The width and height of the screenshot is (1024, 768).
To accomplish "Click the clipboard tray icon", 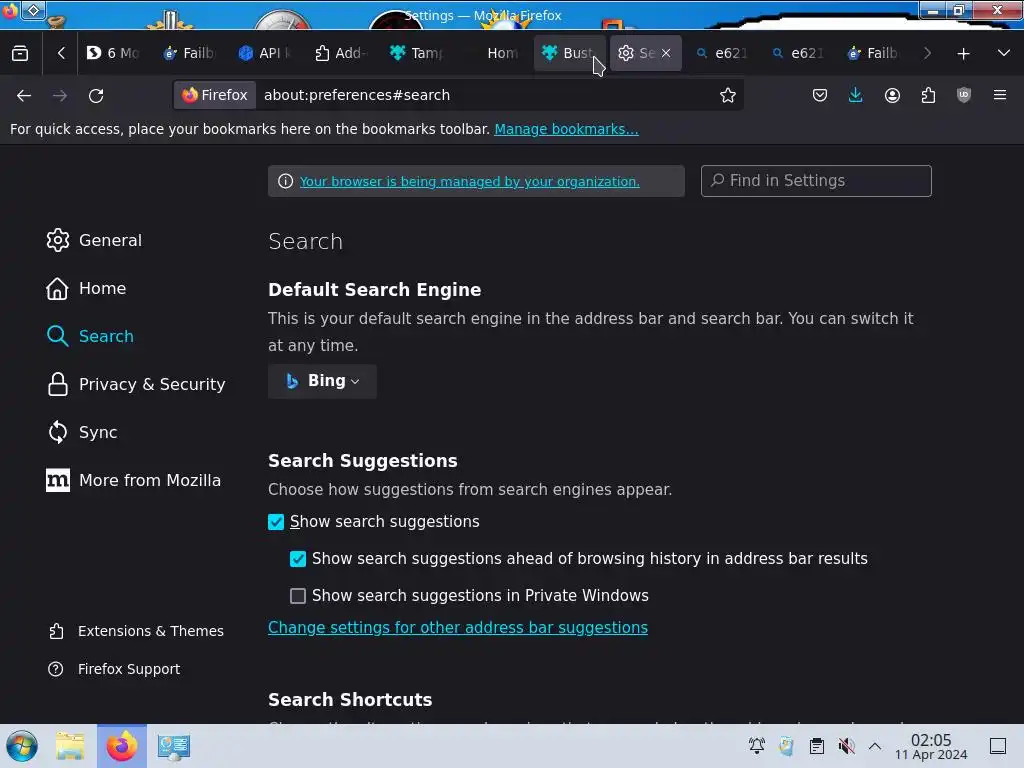I will tap(816, 746).
